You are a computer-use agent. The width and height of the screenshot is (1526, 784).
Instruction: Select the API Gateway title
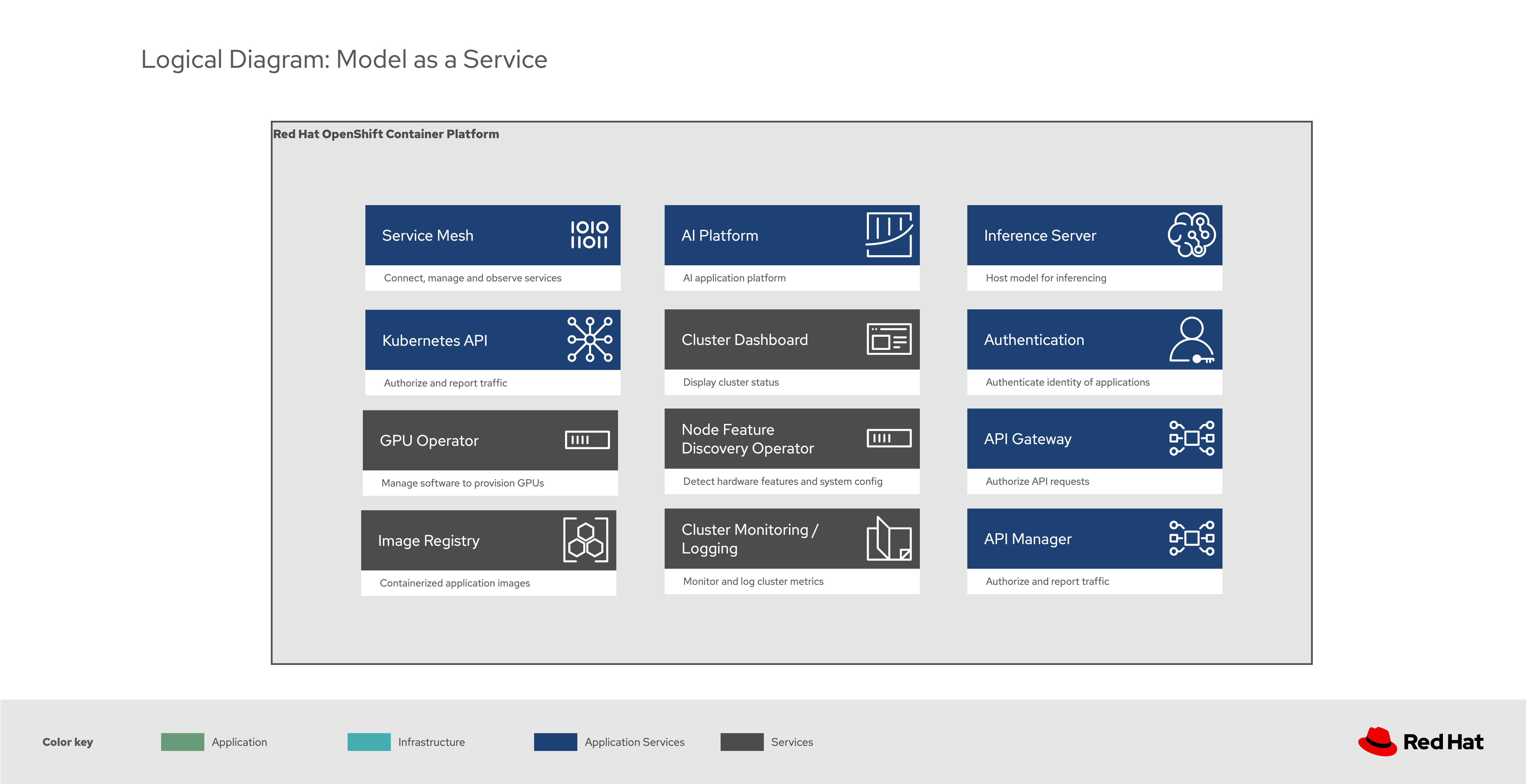click(1028, 439)
